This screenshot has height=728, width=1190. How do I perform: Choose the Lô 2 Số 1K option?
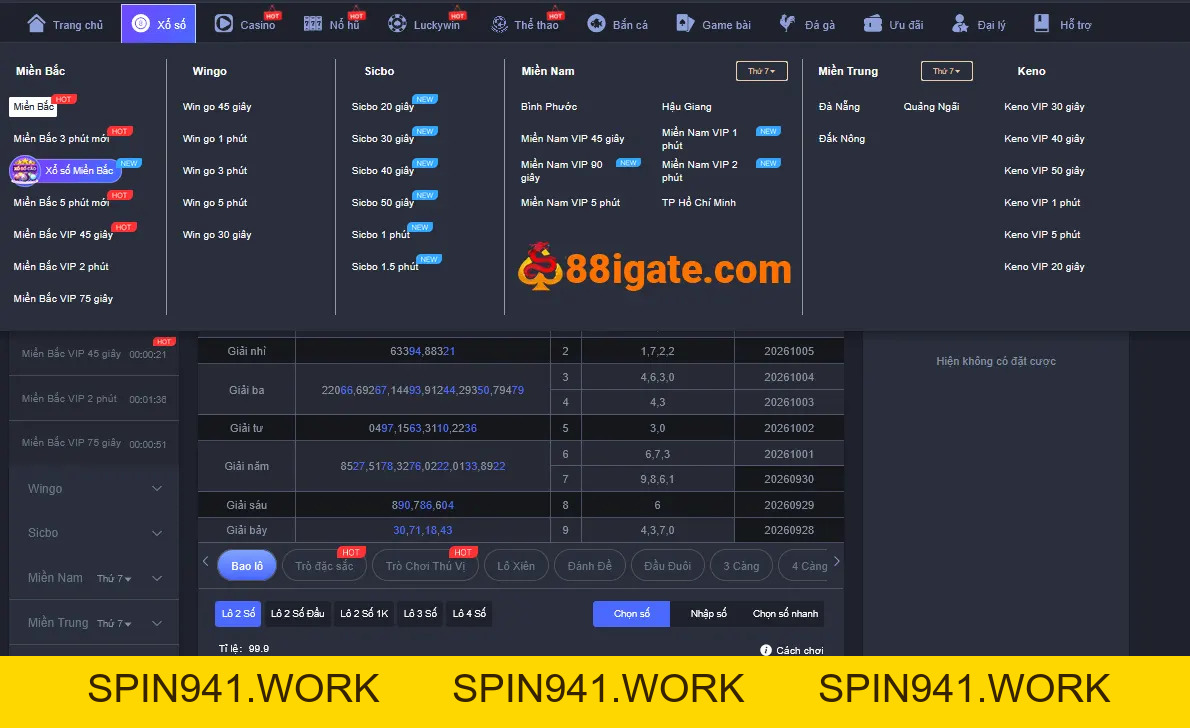(x=364, y=613)
